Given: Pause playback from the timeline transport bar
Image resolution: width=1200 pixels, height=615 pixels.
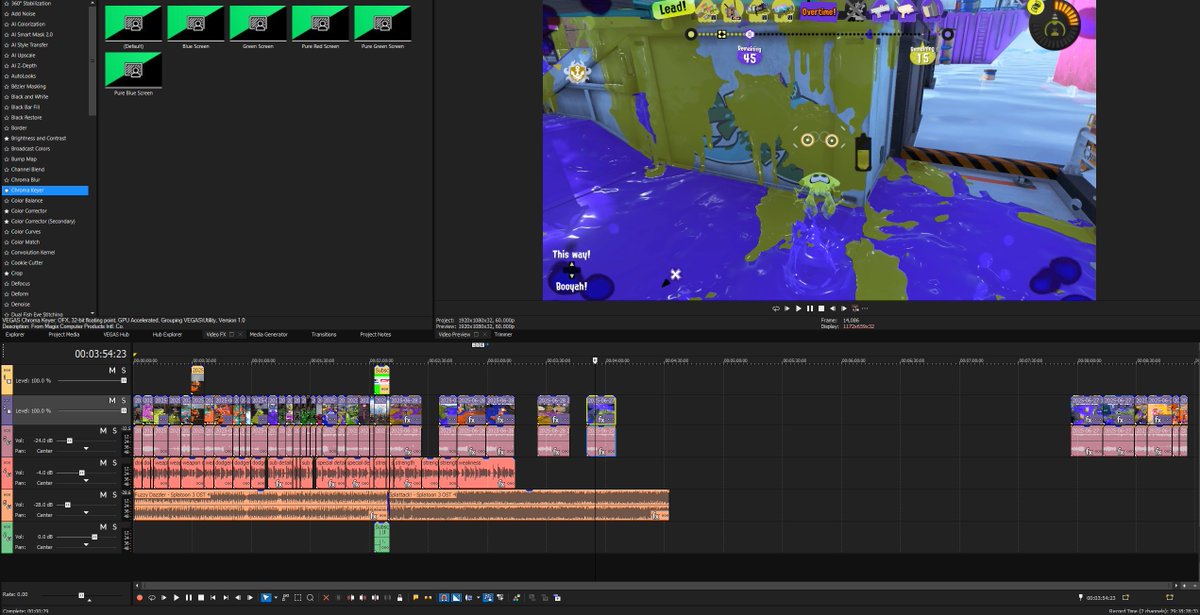Looking at the screenshot, I should pyautogui.click(x=189, y=598).
